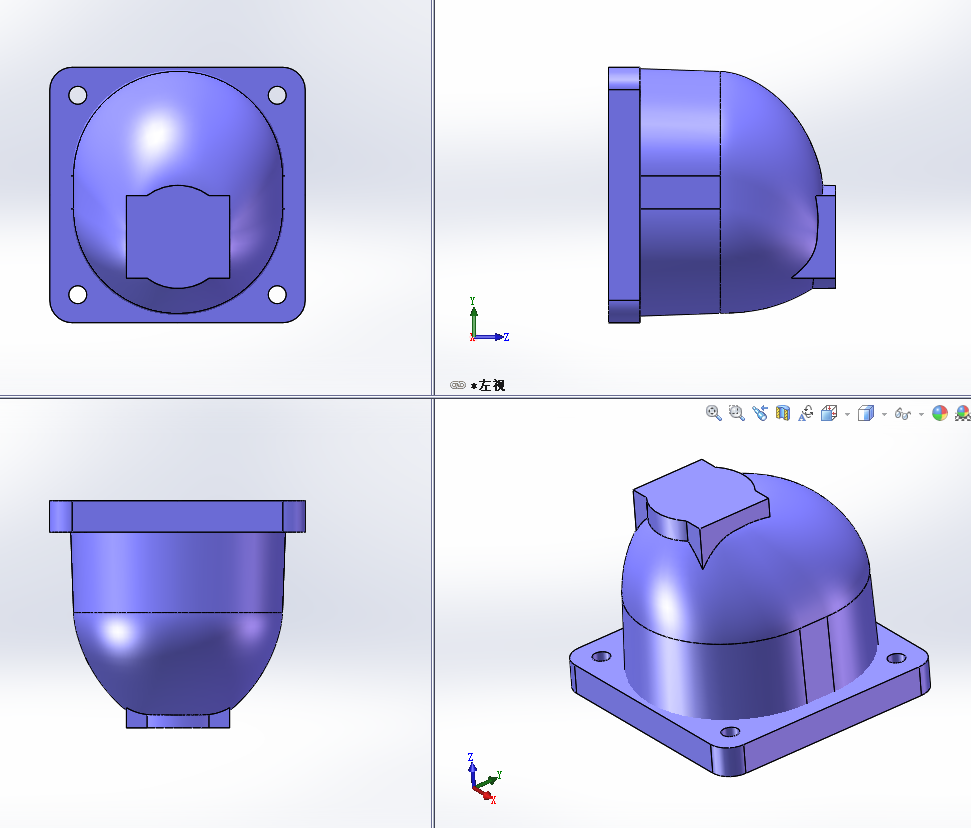Toggle the link views chain icon
971x828 pixels.
458,385
